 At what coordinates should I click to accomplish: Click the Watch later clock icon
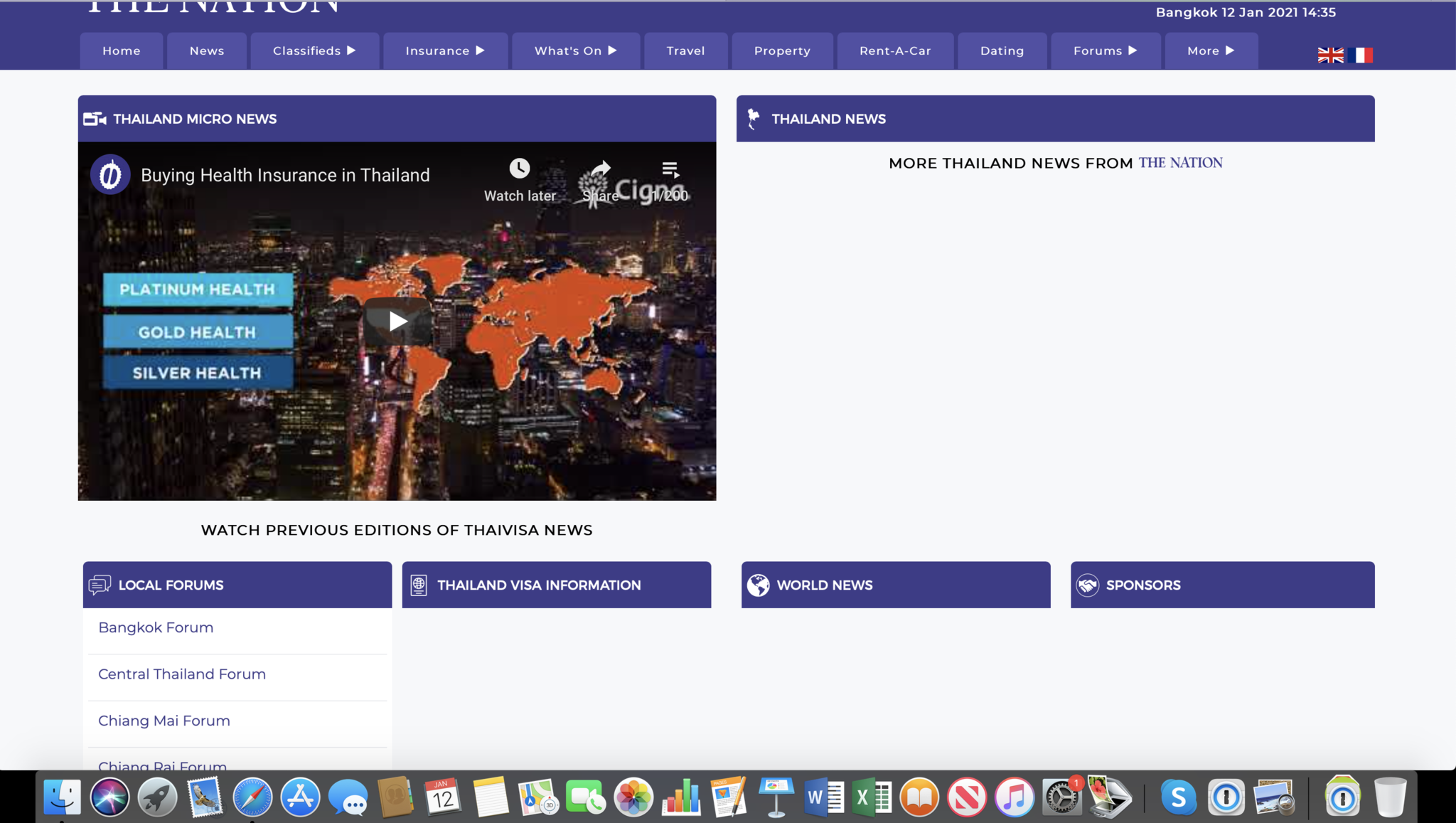click(520, 169)
